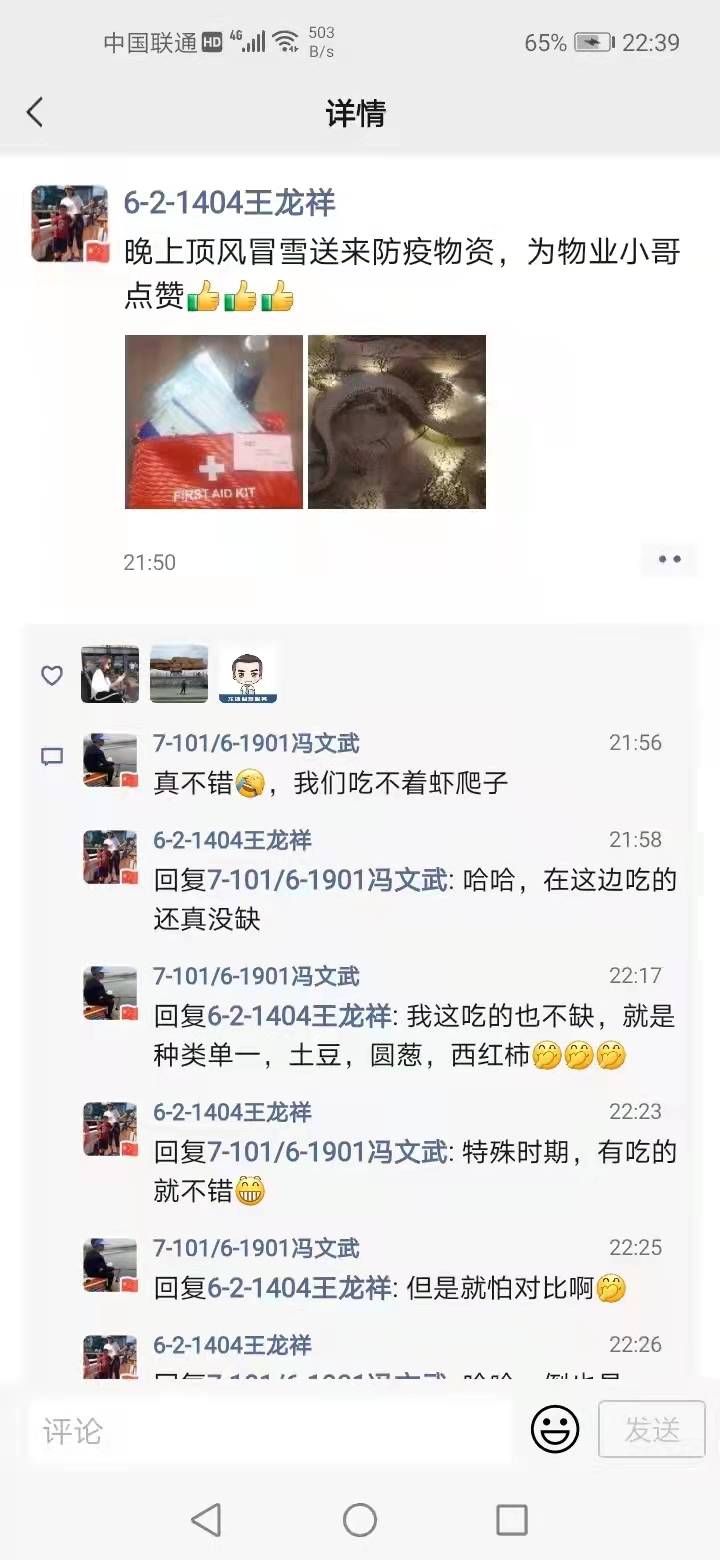Viewport: 720px width, 1560px height.
Task: Open the two-dot more options button
Action: pyautogui.click(x=669, y=560)
